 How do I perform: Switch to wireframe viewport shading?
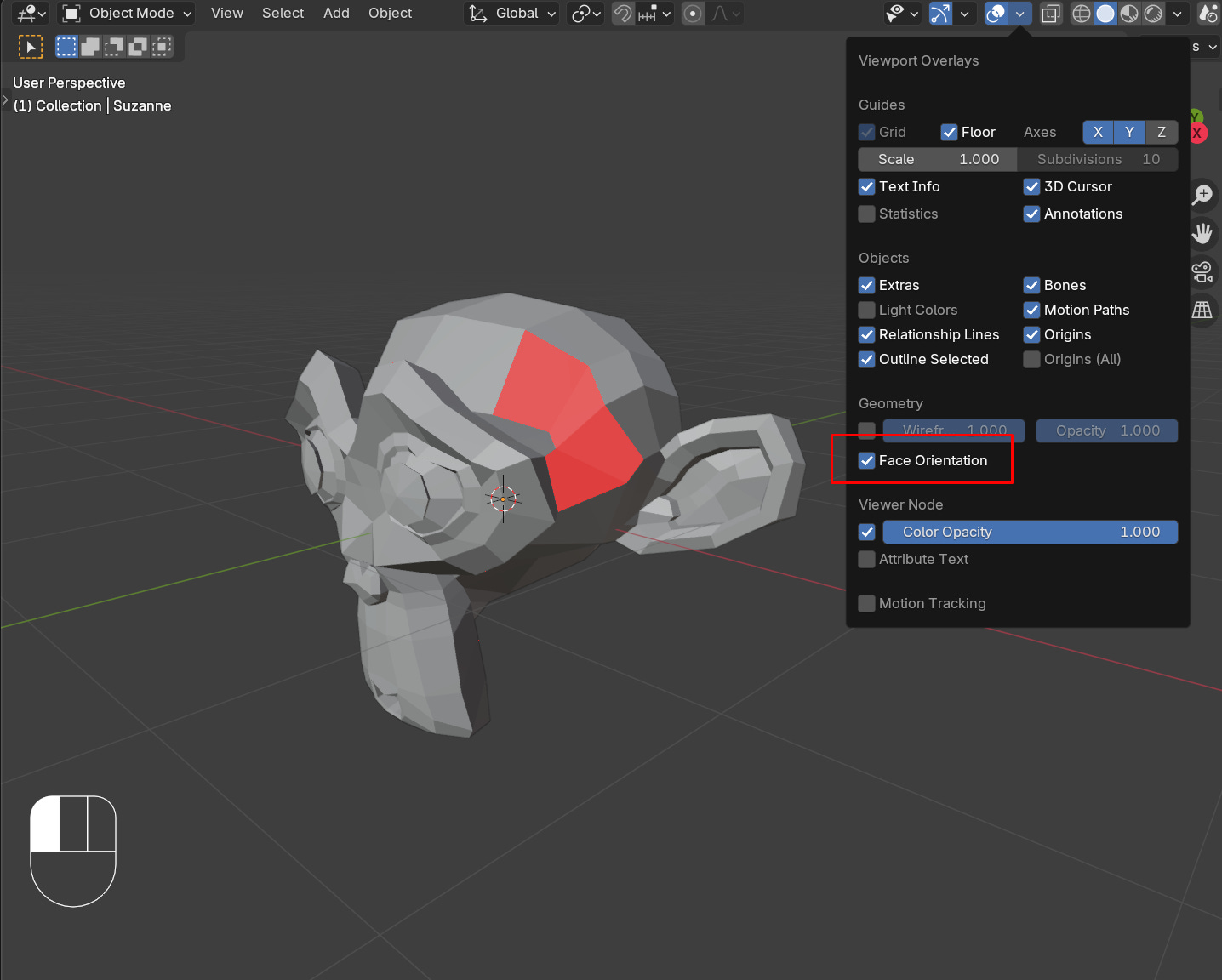pyautogui.click(x=1082, y=14)
